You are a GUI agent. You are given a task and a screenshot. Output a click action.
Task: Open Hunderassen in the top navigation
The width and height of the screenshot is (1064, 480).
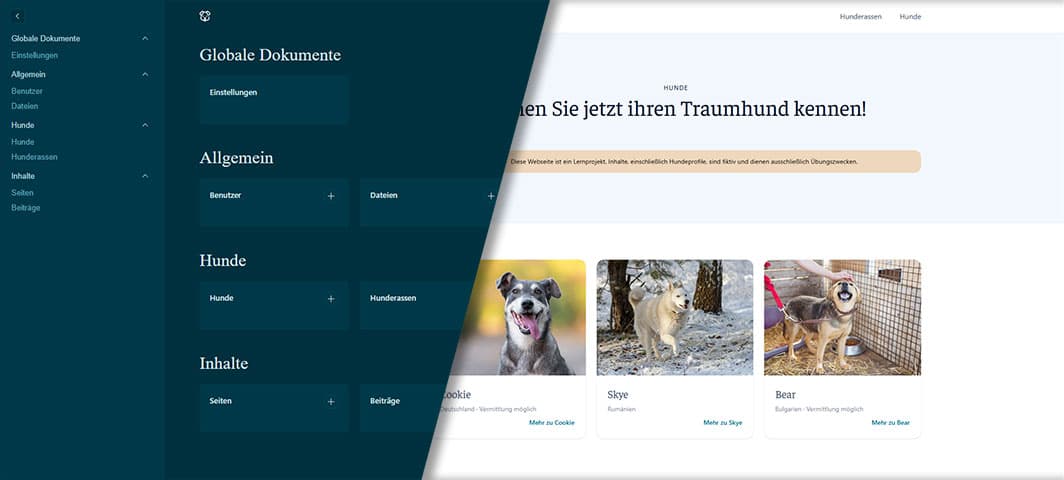point(860,17)
